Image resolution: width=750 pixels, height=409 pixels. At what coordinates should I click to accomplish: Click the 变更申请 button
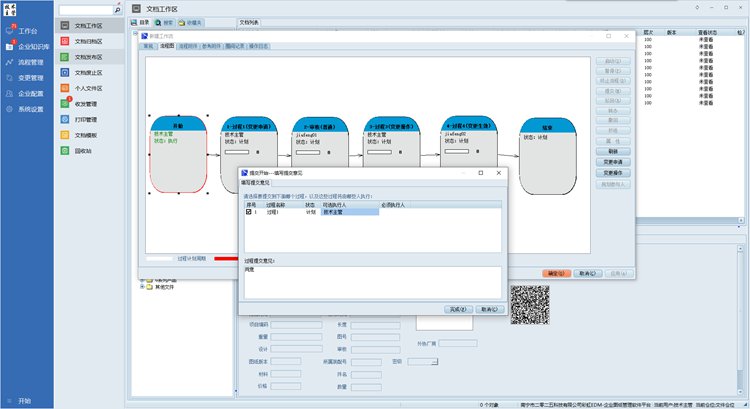(613, 161)
